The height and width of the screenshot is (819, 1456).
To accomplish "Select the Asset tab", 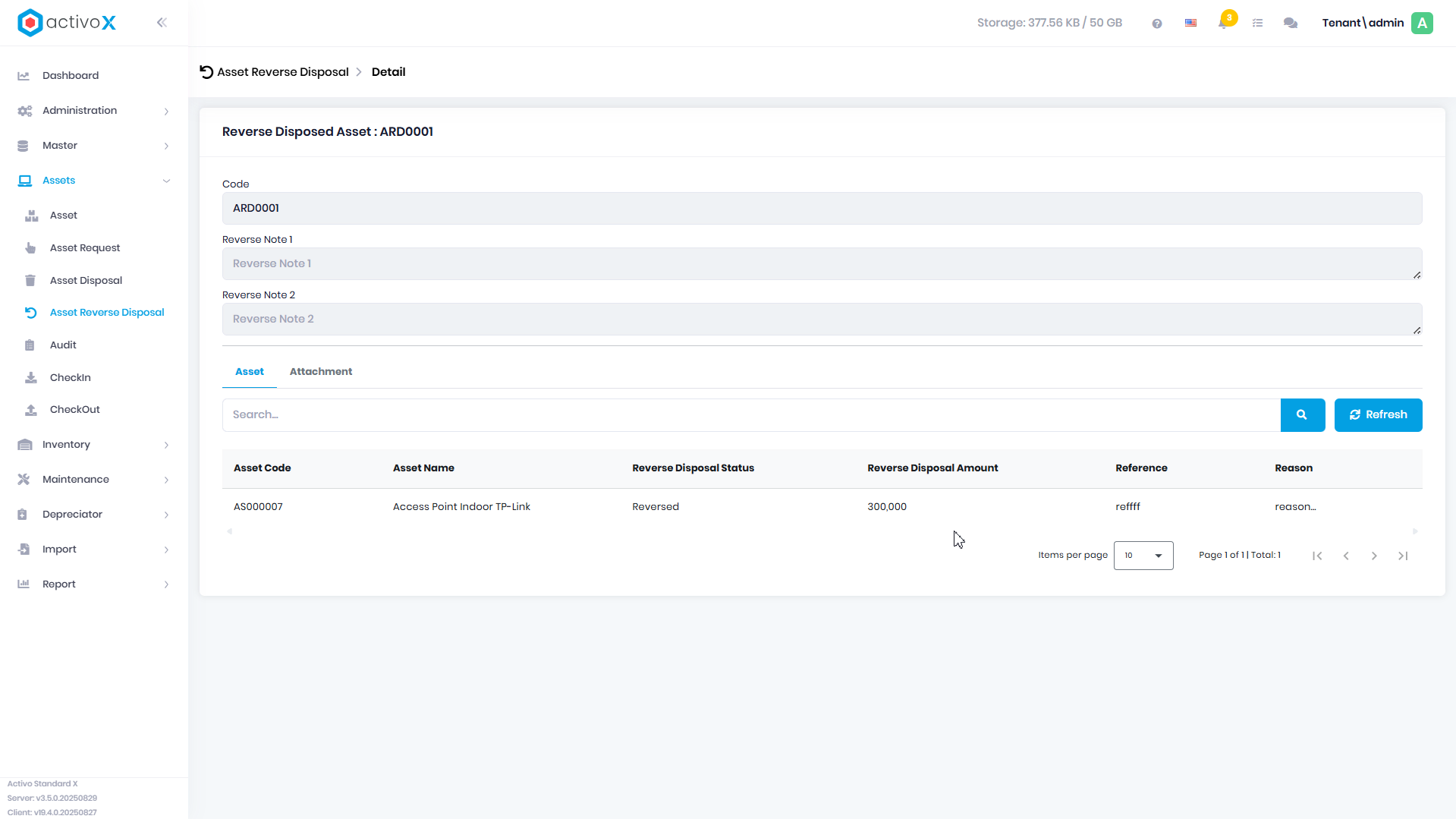I will coord(249,372).
